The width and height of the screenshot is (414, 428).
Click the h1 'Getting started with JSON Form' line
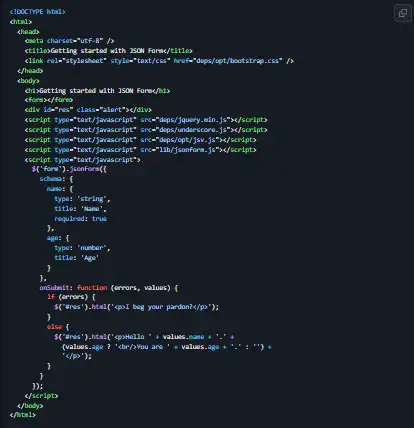97,91
